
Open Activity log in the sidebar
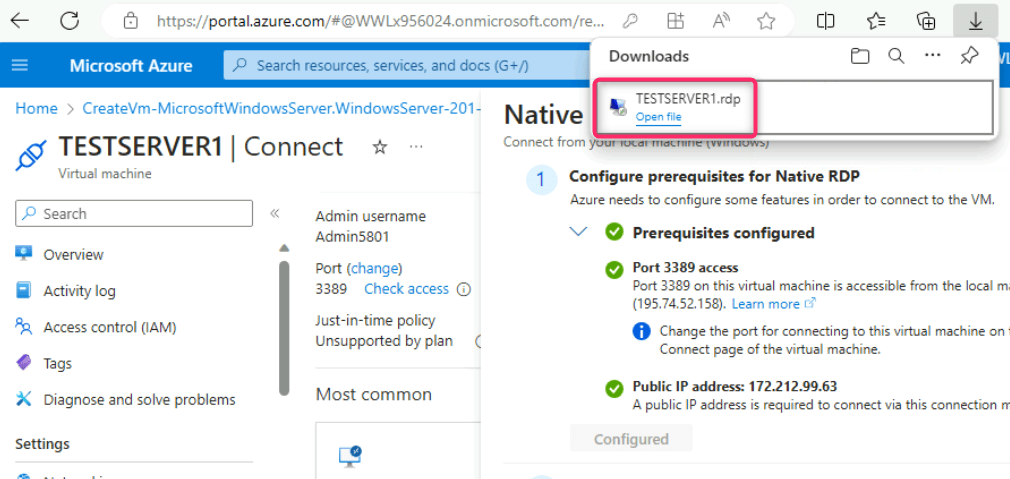[x=79, y=291]
